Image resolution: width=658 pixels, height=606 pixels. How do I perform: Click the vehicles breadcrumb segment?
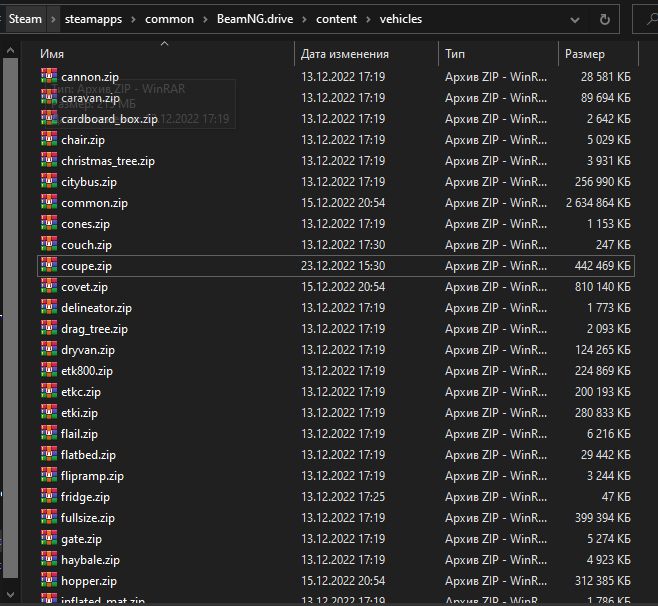[x=401, y=19]
